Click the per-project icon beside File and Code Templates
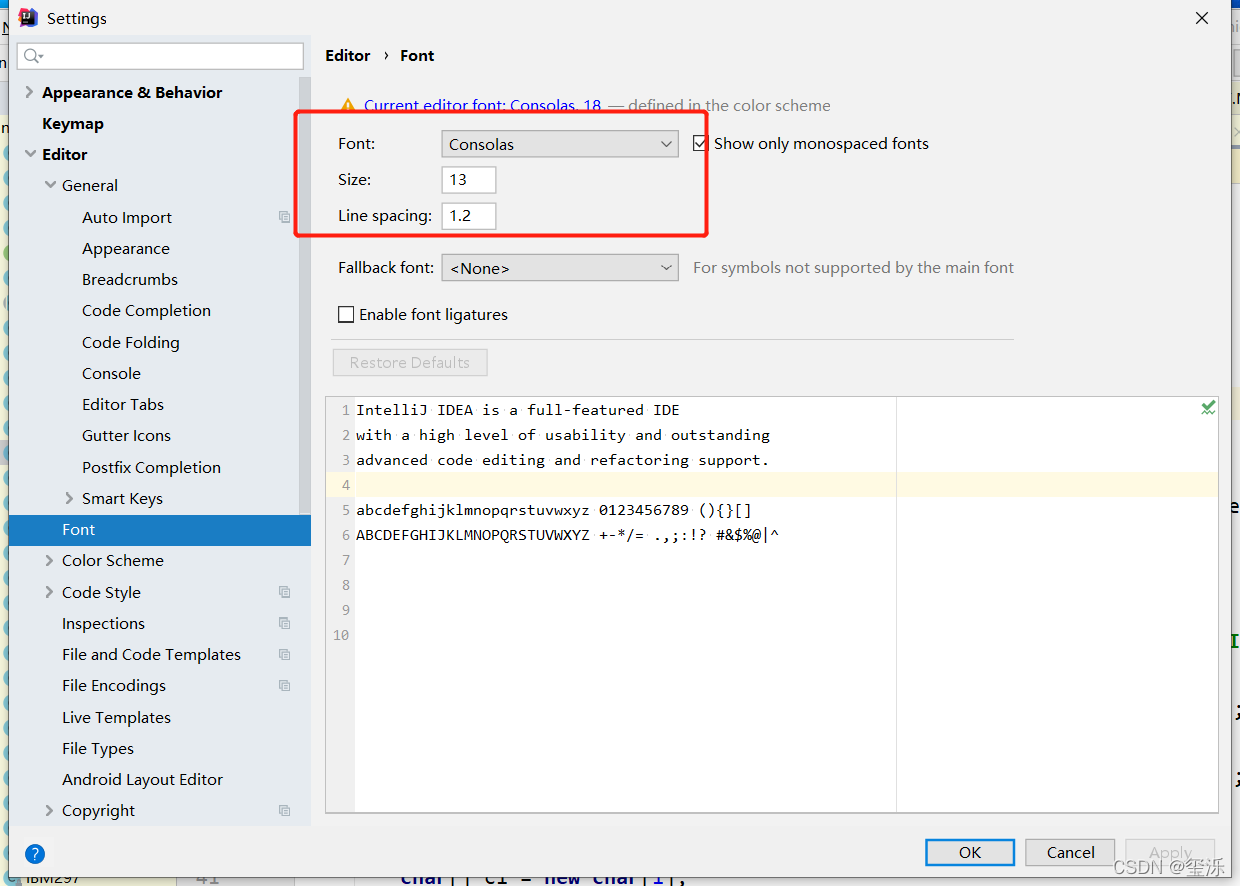This screenshot has height=886, width=1240. tap(284, 654)
